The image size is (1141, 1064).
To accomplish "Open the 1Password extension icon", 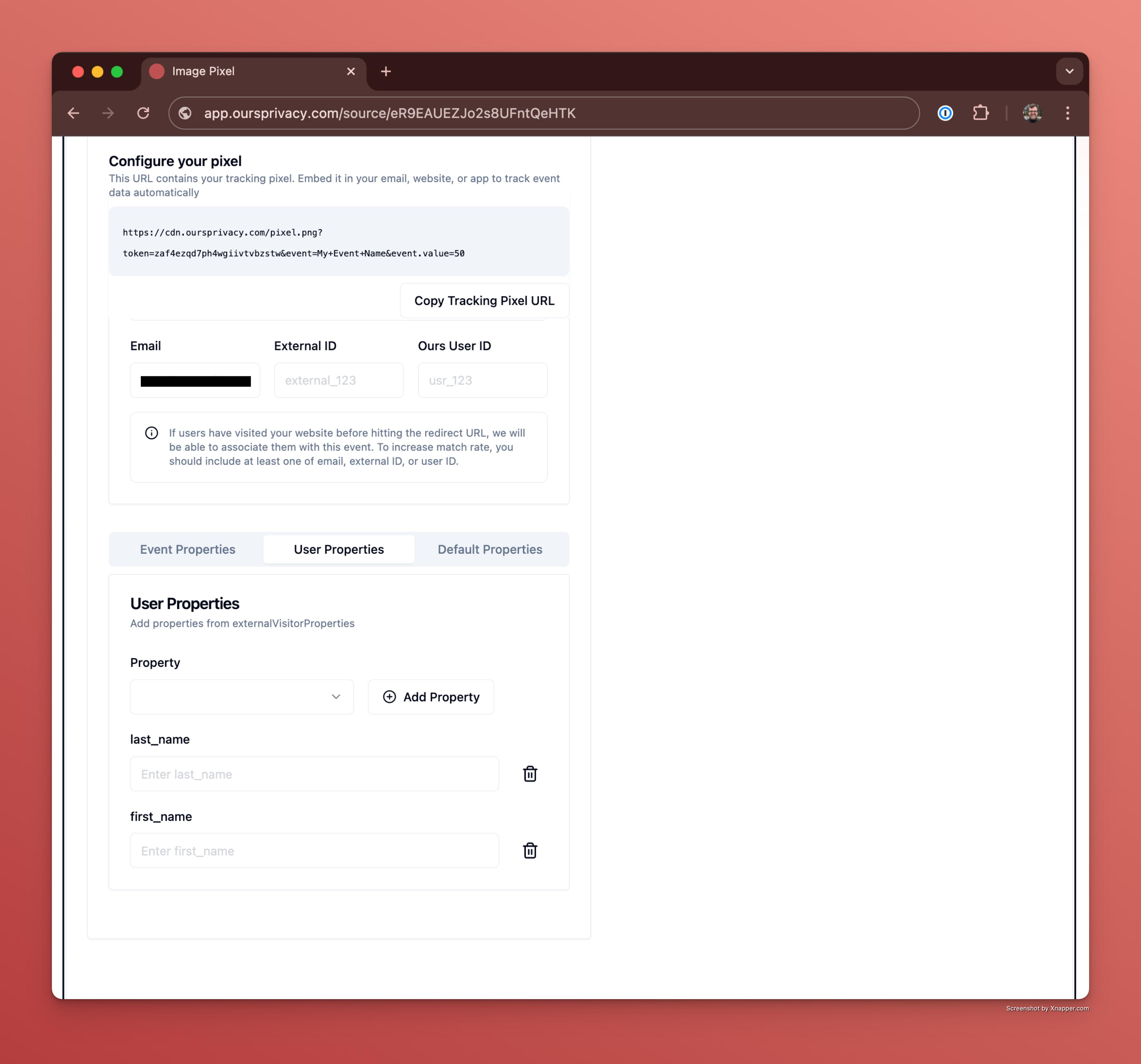I will pyautogui.click(x=945, y=113).
